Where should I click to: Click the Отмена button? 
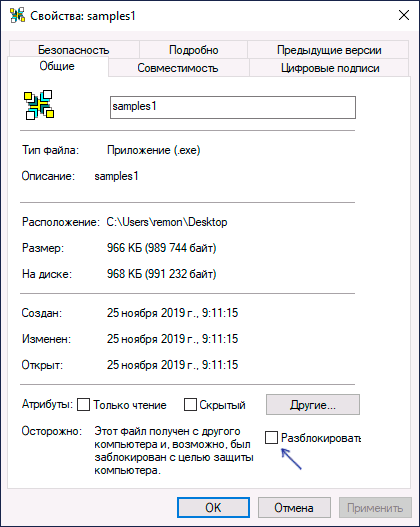coord(294,508)
